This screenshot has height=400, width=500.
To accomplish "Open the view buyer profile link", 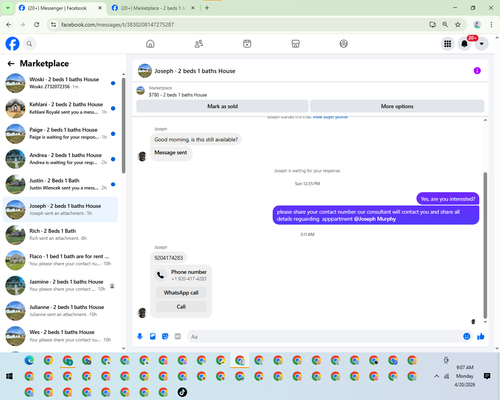I will [330, 117].
